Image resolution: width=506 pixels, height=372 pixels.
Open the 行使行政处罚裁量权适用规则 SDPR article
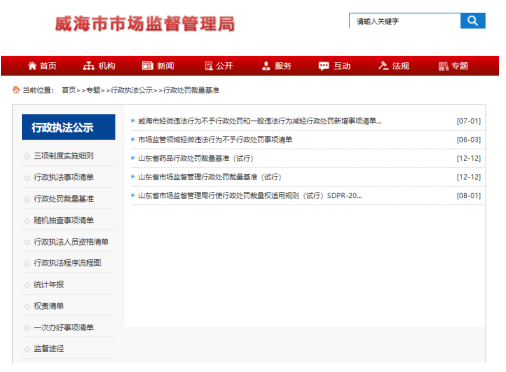point(250,196)
